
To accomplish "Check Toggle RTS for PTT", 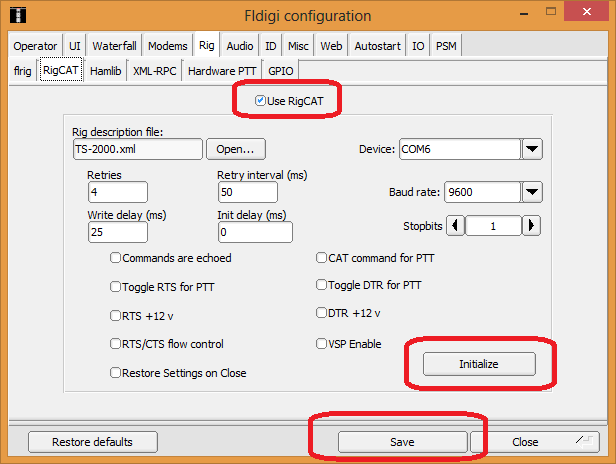I will coord(116,286).
